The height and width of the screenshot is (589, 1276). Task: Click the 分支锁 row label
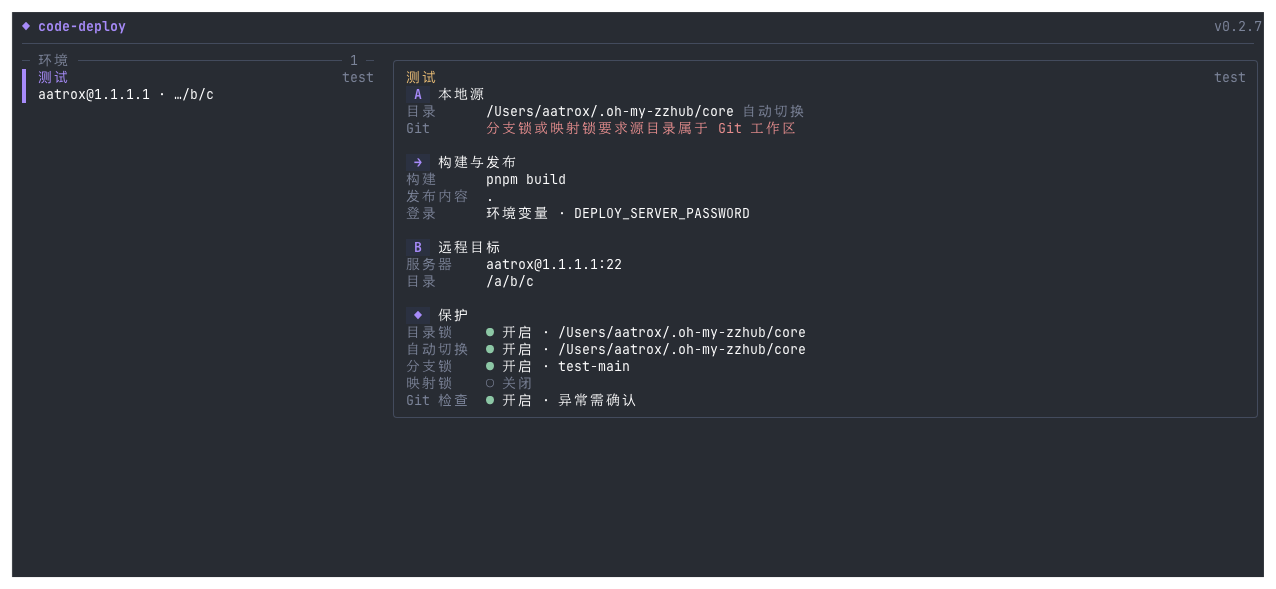pyautogui.click(x=429, y=366)
